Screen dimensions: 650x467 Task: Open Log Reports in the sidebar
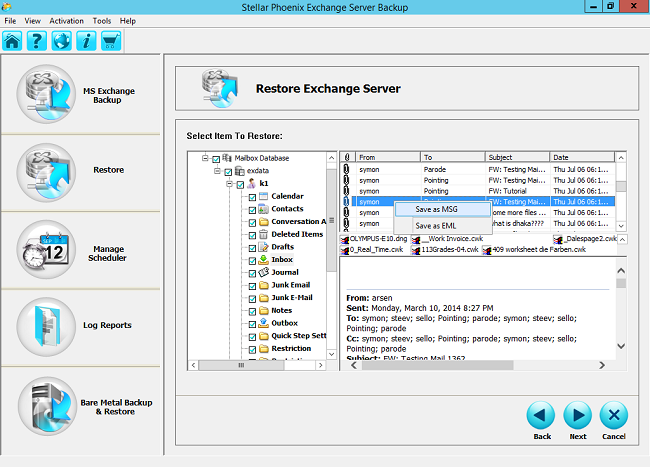point(46,327)
